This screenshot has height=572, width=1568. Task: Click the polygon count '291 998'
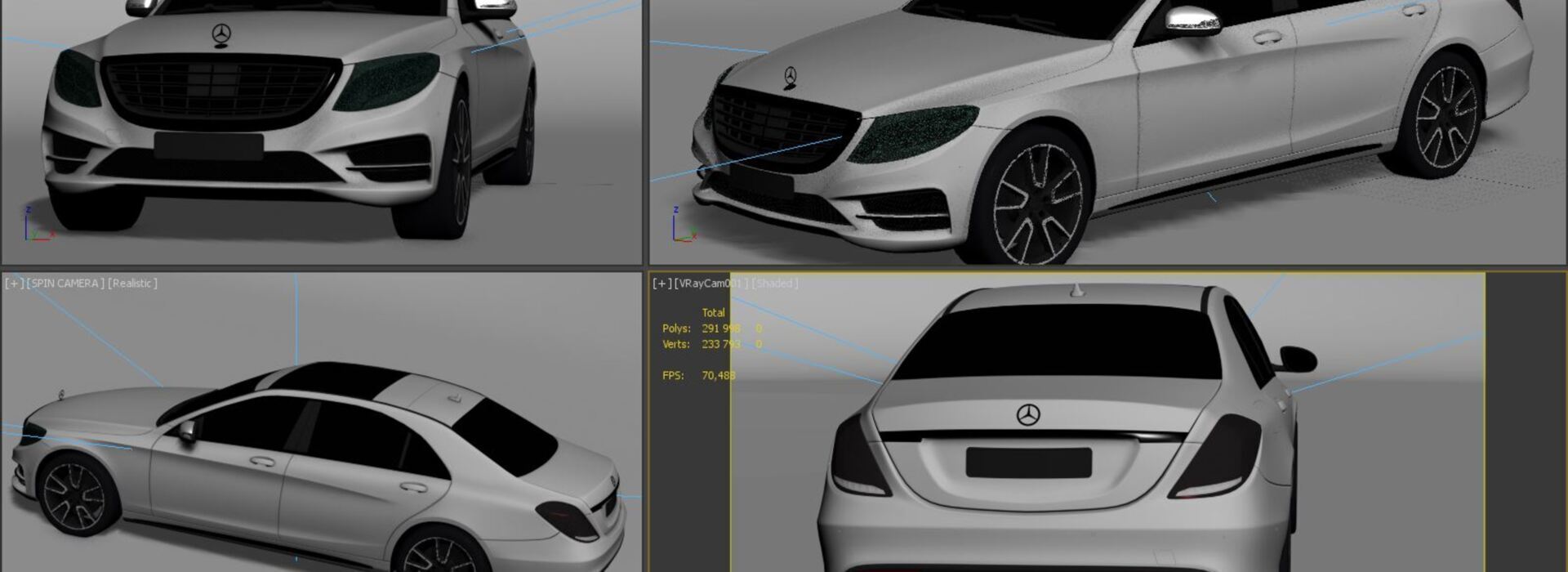pyautogui.click(x=721, y=328)
